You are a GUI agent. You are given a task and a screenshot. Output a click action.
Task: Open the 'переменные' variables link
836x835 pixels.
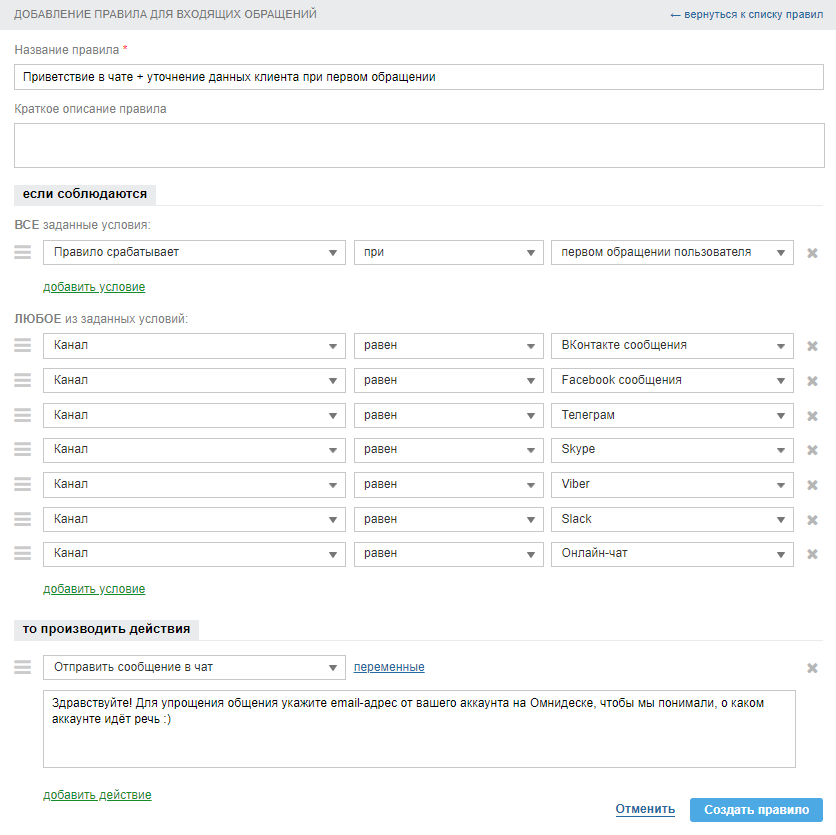tap(389, 667)
